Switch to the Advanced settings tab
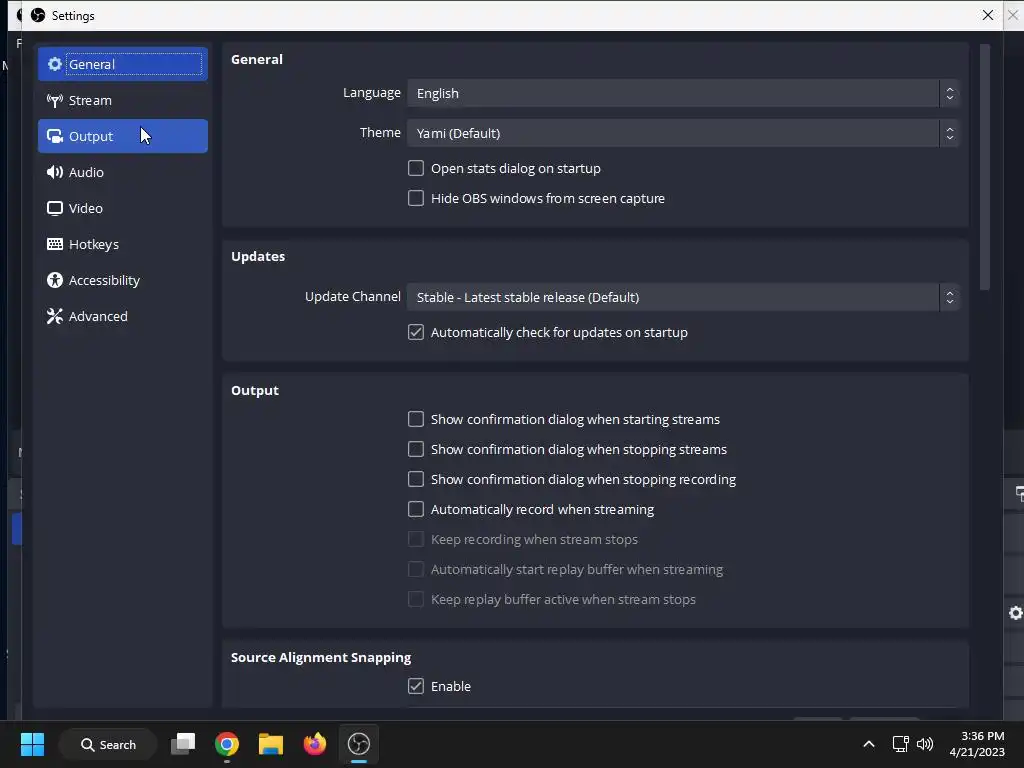This screenshot has height=768, width=1024. [x=123, y=316]
